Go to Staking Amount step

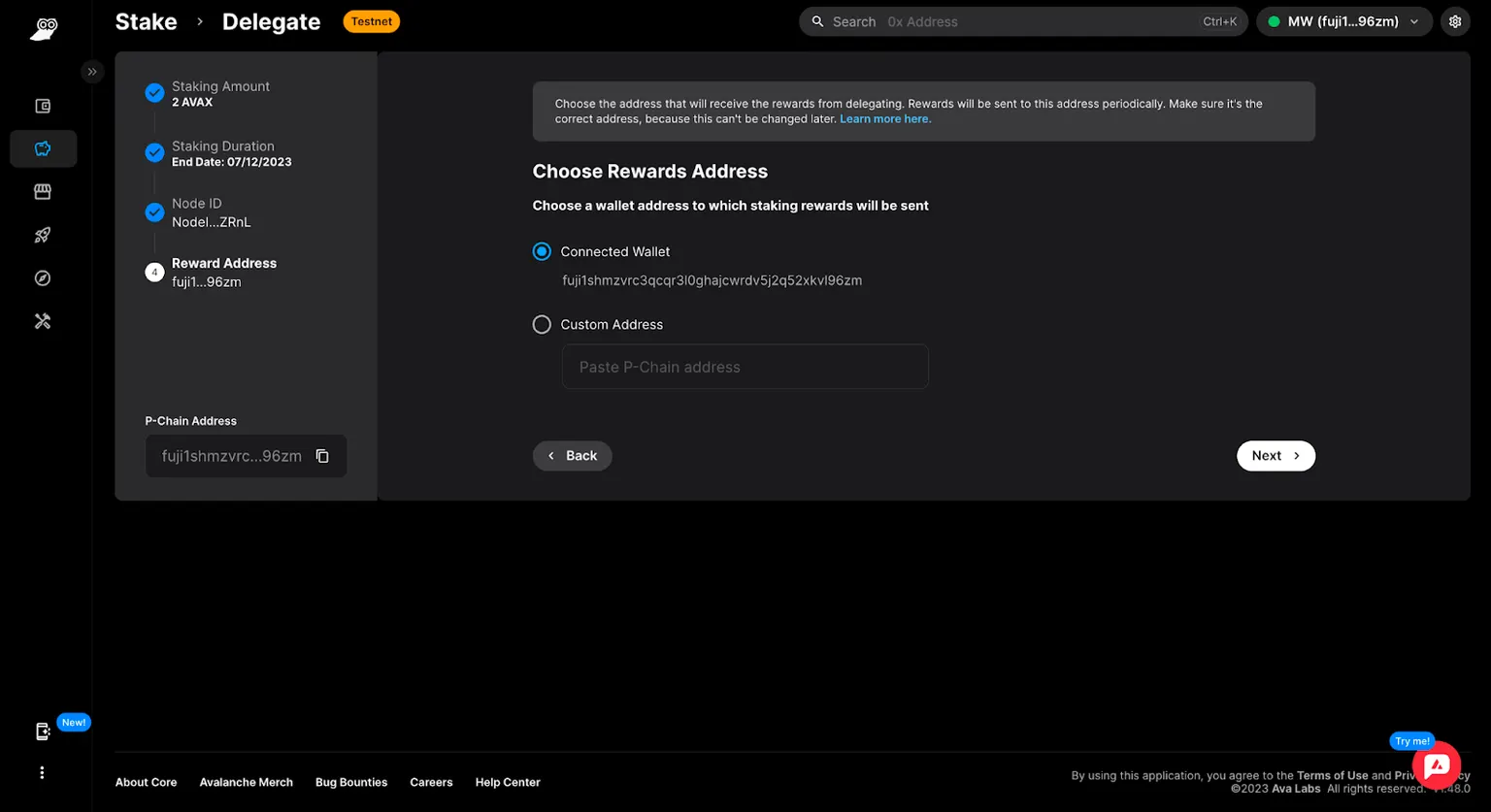pyautogui.click(x=220, y=93)
